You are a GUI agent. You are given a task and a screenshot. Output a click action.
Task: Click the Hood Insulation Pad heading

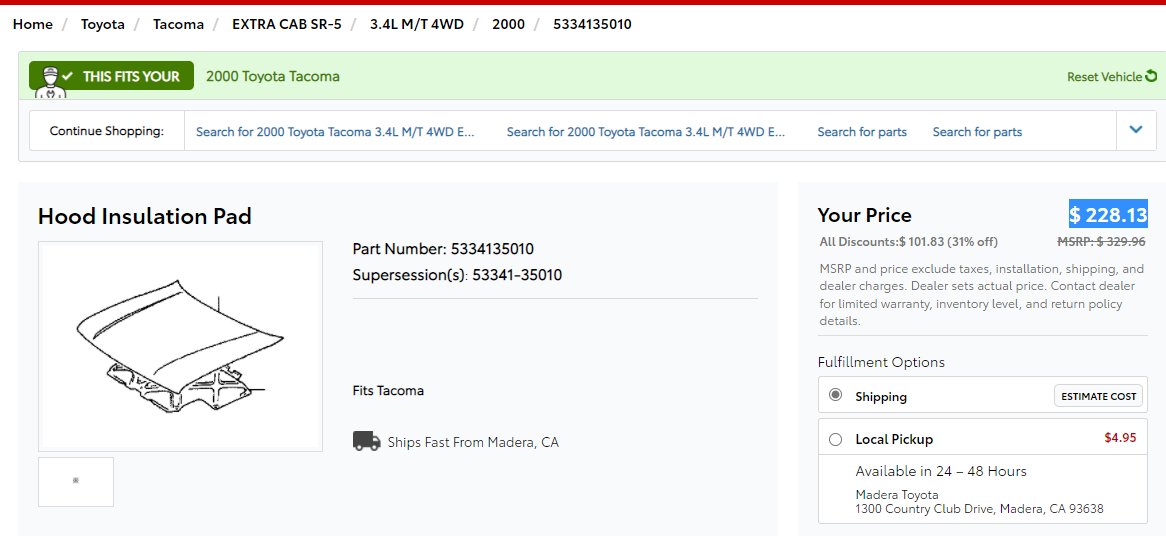(145, 216)
